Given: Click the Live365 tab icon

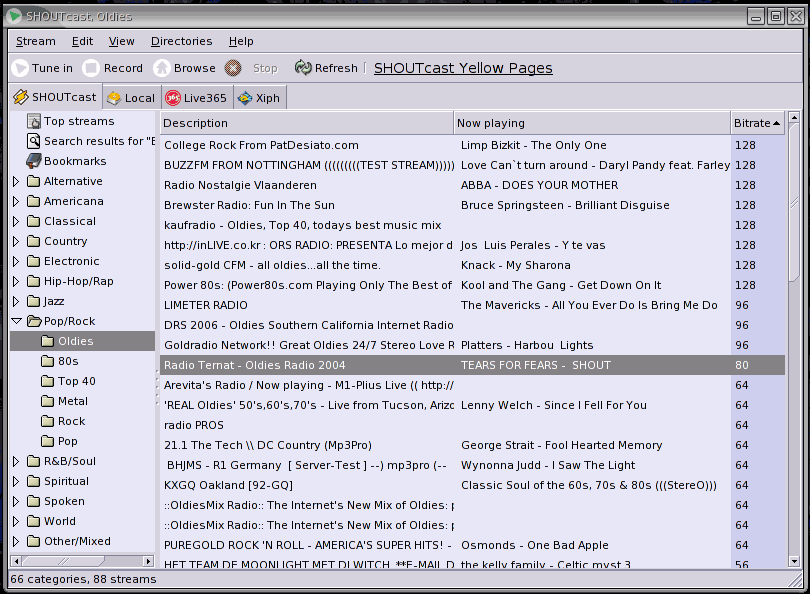Looking at the screenshot, I should 173,98.
